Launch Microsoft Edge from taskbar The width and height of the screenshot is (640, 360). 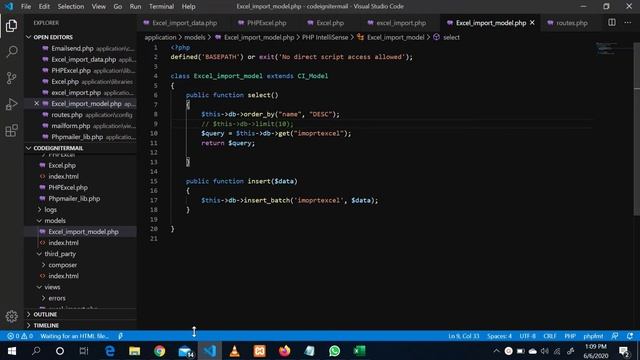pos(110,351)
